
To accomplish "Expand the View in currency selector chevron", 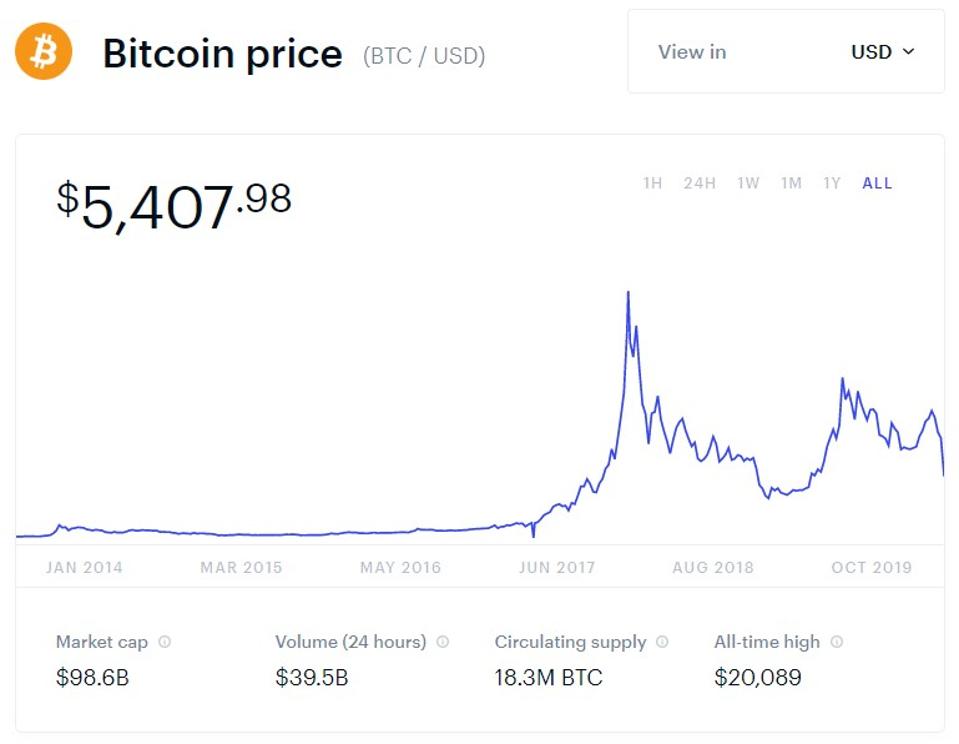I will click(x=908, y=52).
